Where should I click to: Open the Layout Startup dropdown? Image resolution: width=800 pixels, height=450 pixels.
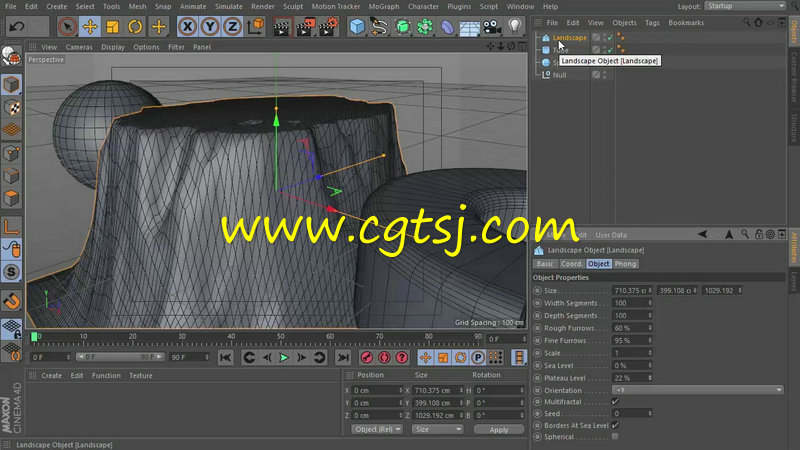[x=746, y=6]
